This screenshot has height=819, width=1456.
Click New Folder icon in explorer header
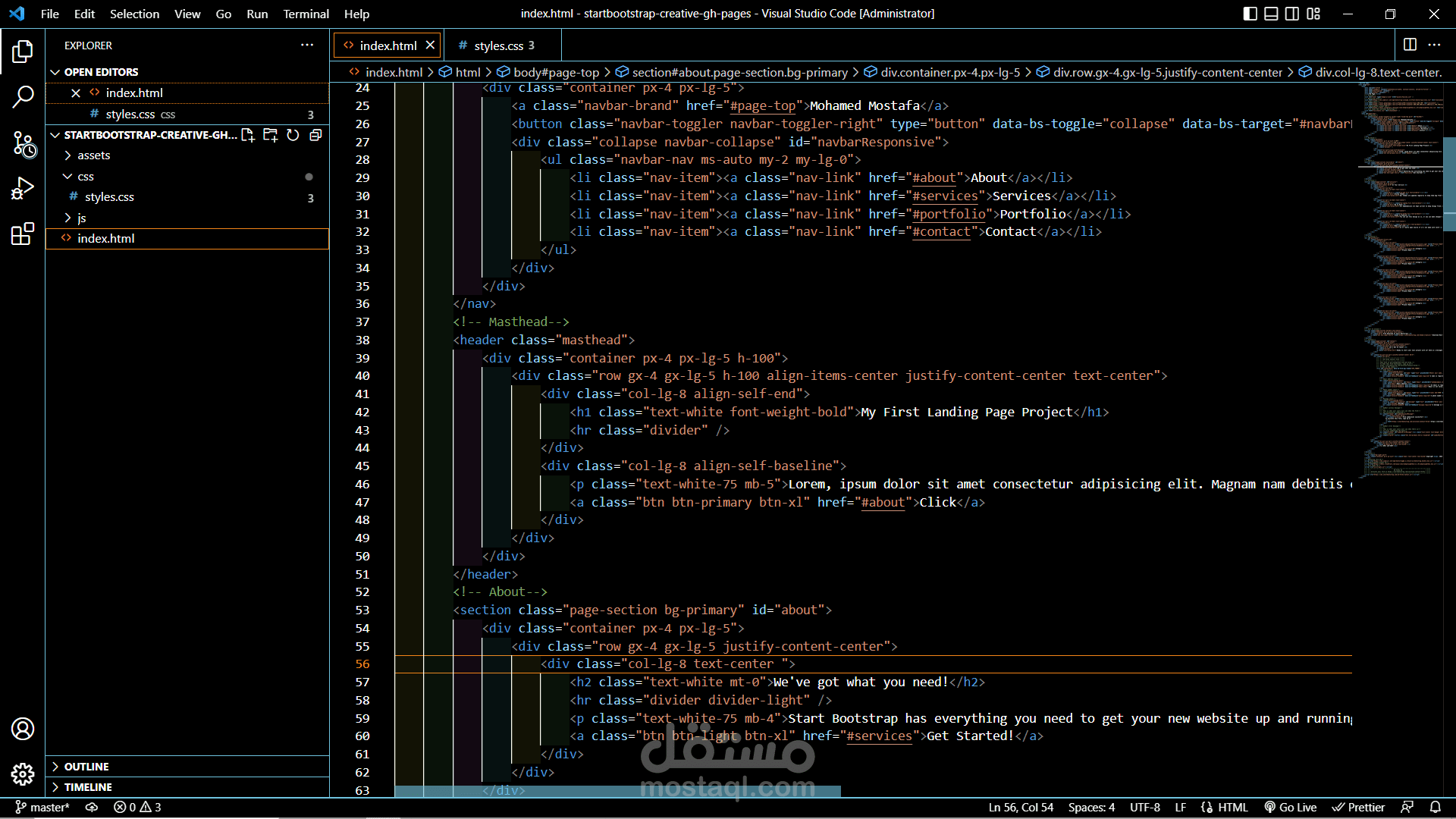[x=270, y=135]
